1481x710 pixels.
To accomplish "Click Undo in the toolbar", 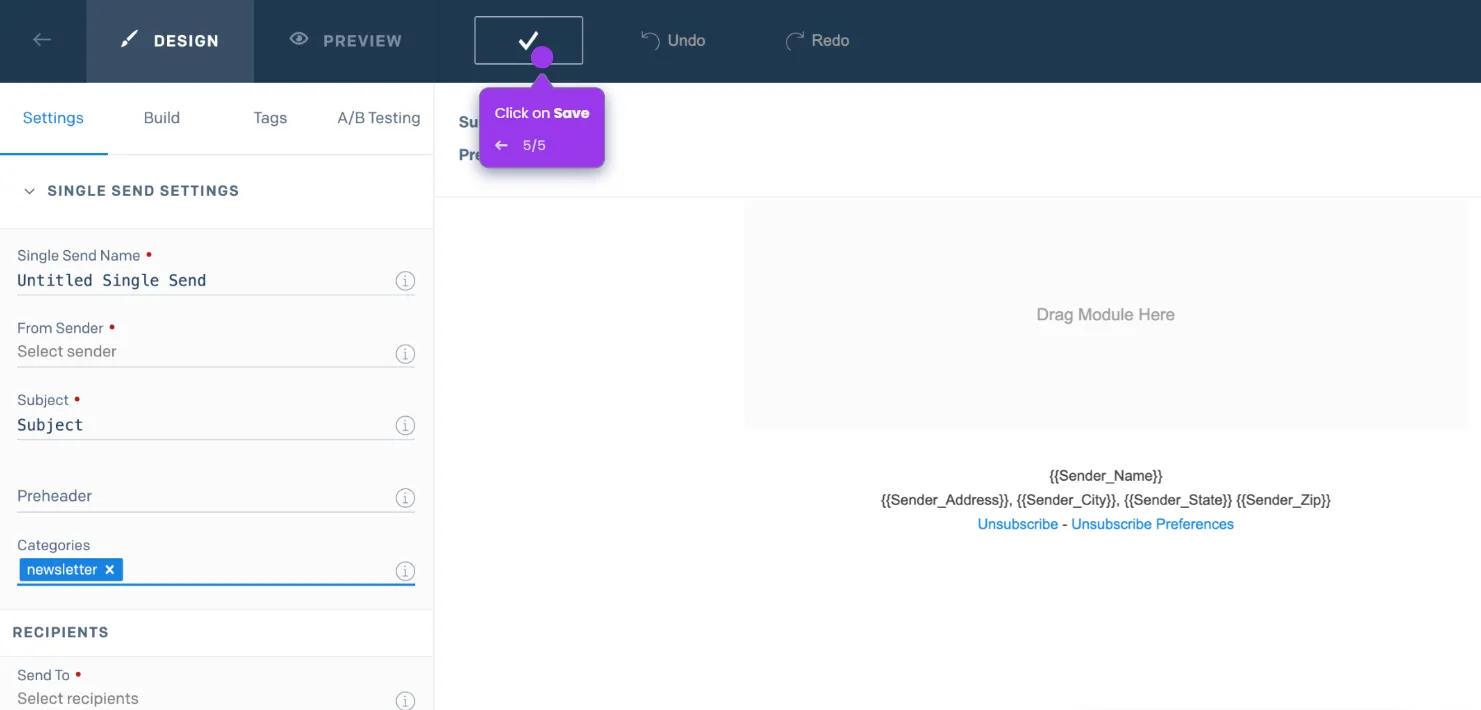I will (x=673, y=40).
